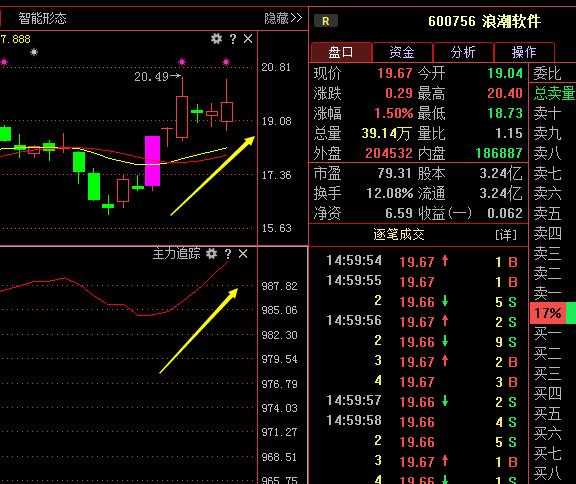Click the purple pattern dot above the 20.49 high
The width and height of the screenshot is (576, 484).
[x=182, y=61]
